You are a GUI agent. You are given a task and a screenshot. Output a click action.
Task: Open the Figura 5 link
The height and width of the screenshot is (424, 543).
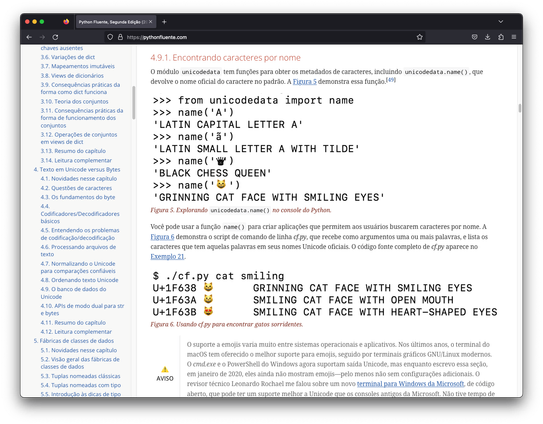click(x=304, y=82)
